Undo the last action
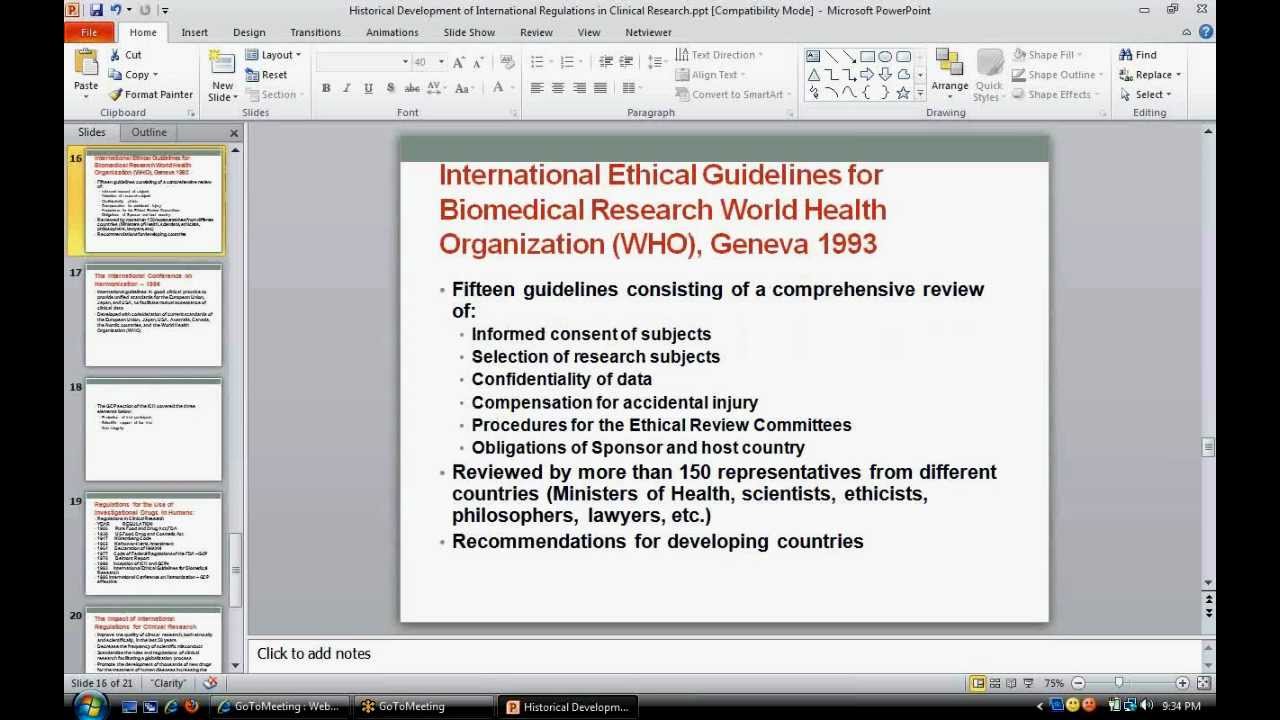Viewport: 1280px width, 720px height. (x=116, y=10)
